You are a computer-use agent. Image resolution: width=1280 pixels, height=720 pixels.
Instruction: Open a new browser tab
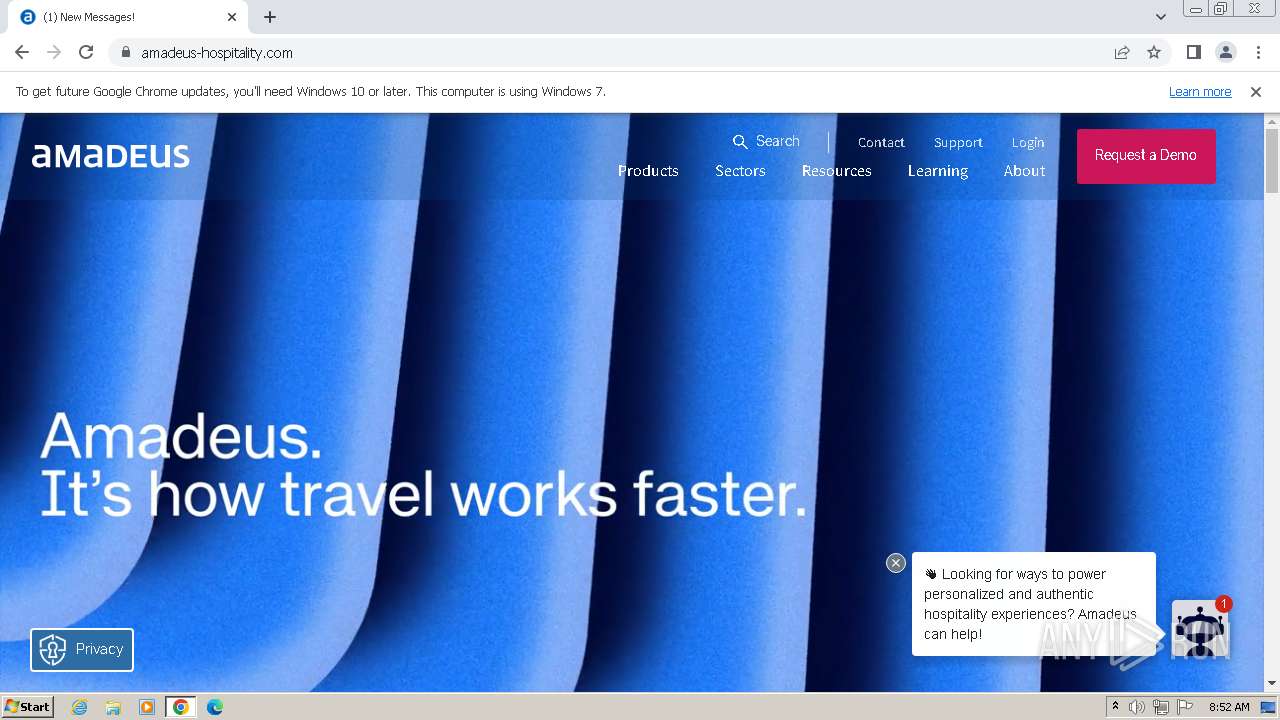click(x=270, y=17)
